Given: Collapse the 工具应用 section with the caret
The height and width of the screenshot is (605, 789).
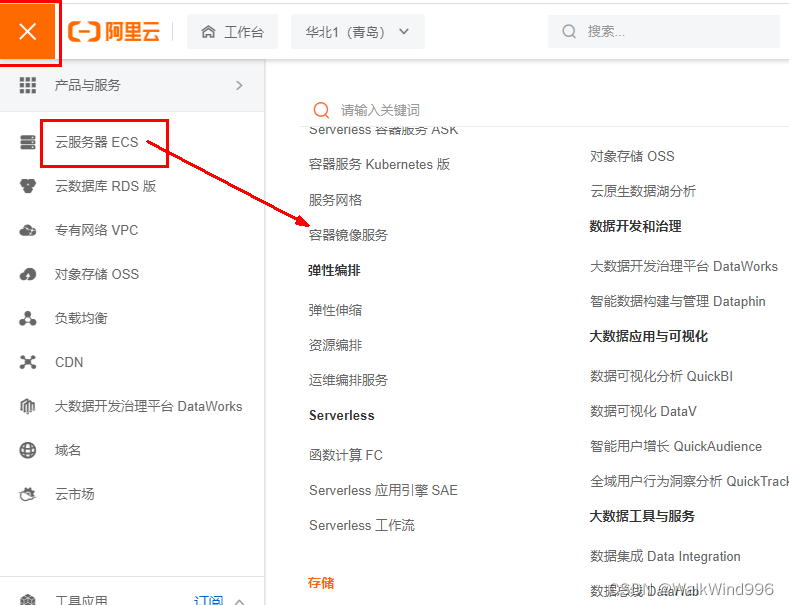Looking at the screenshot, I should tap(240, 601).
